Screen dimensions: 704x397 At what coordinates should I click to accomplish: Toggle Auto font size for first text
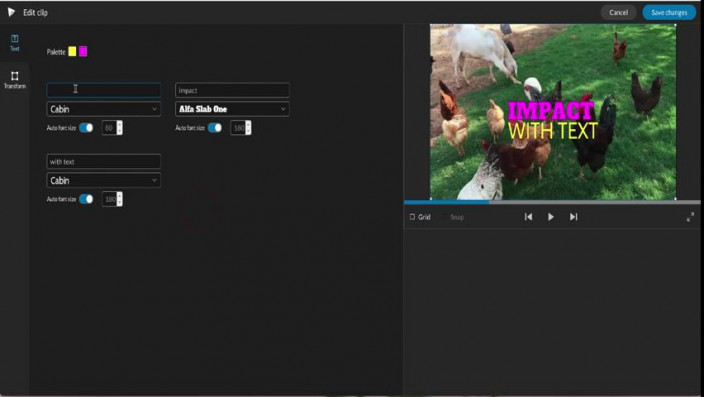click(86, 128)
